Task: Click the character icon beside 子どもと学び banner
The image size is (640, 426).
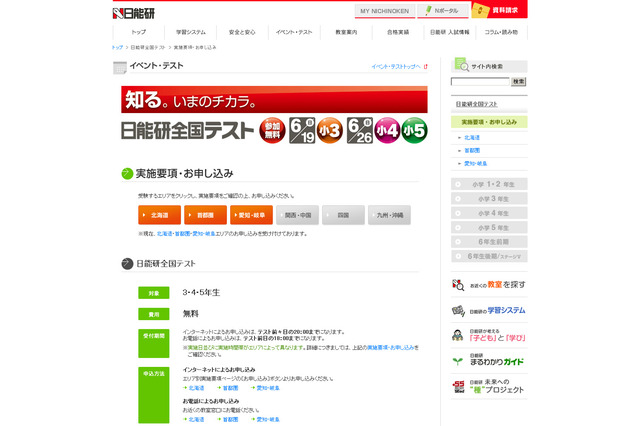Action: (x=458, y=335)
